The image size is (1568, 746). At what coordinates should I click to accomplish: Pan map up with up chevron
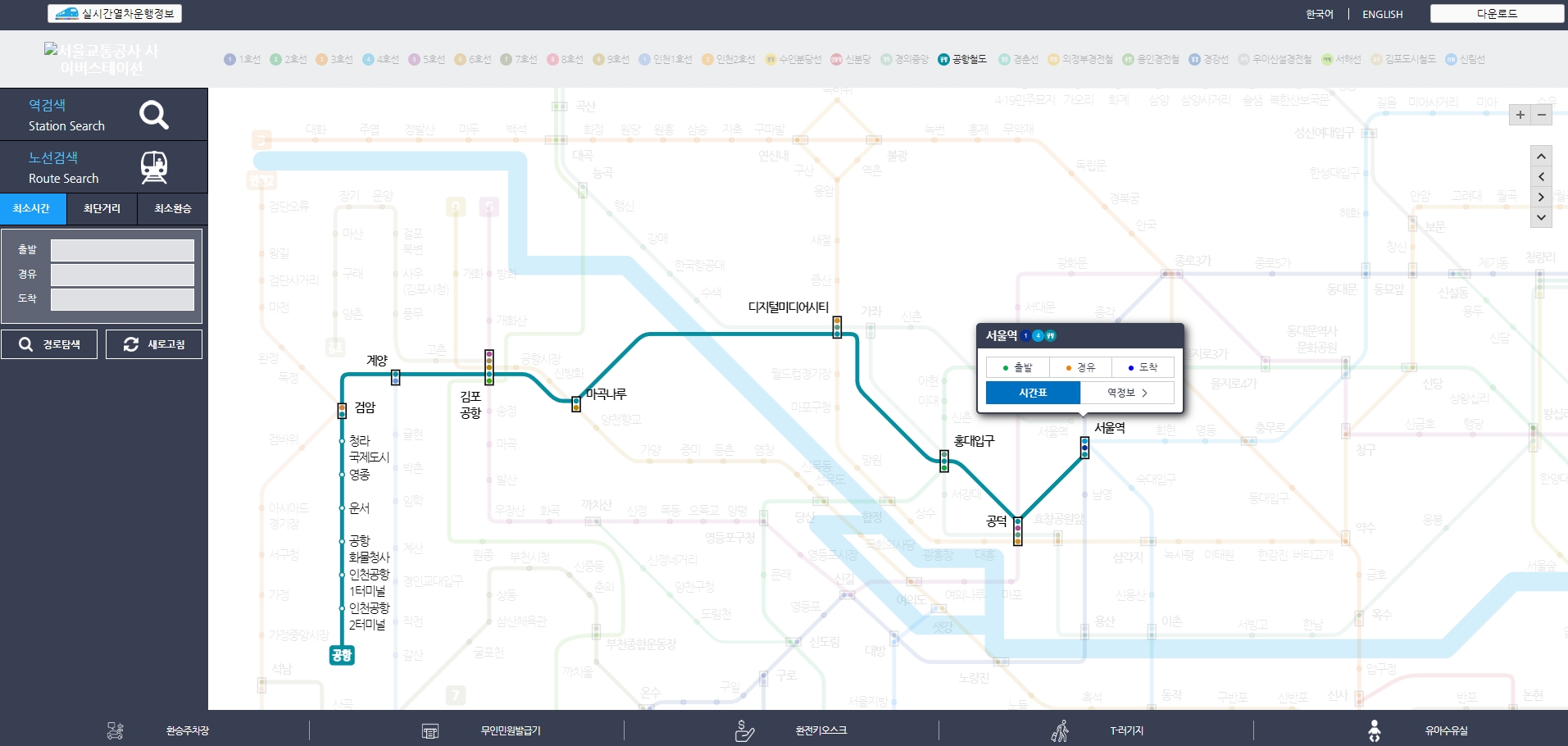click(x=1541, y=156)
